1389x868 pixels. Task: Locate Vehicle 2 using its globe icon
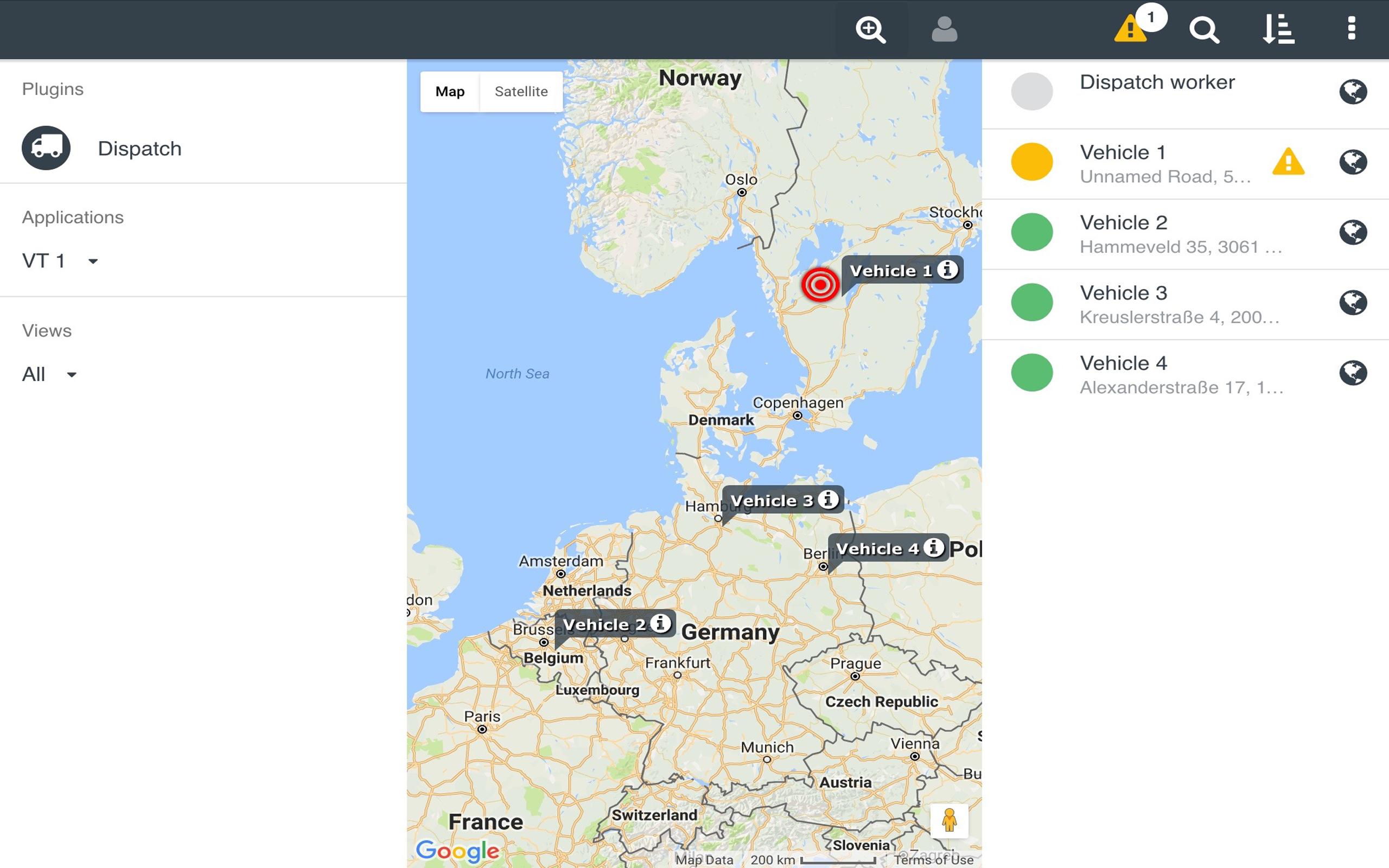(x=1353, y=233)
